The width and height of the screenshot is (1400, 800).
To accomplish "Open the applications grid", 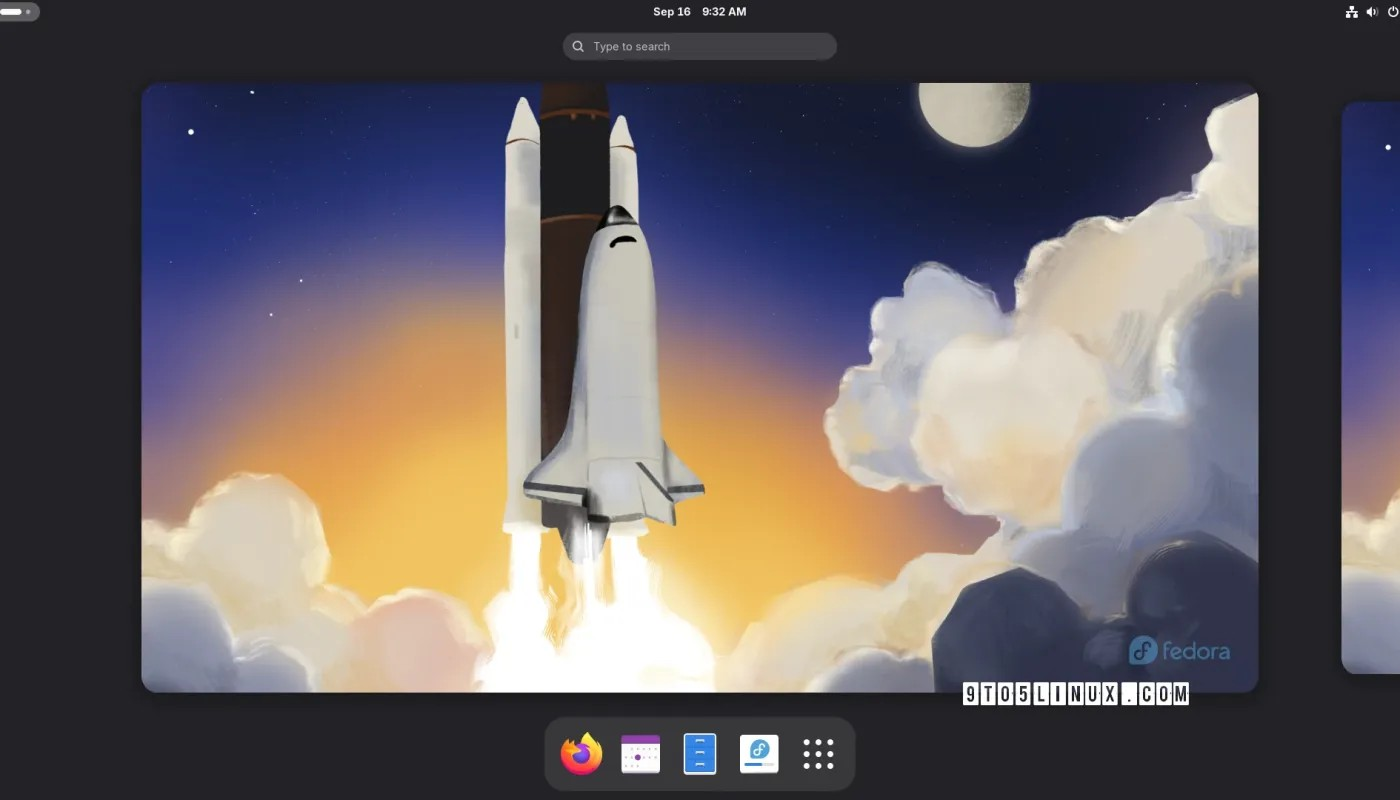I will (817, 753).
